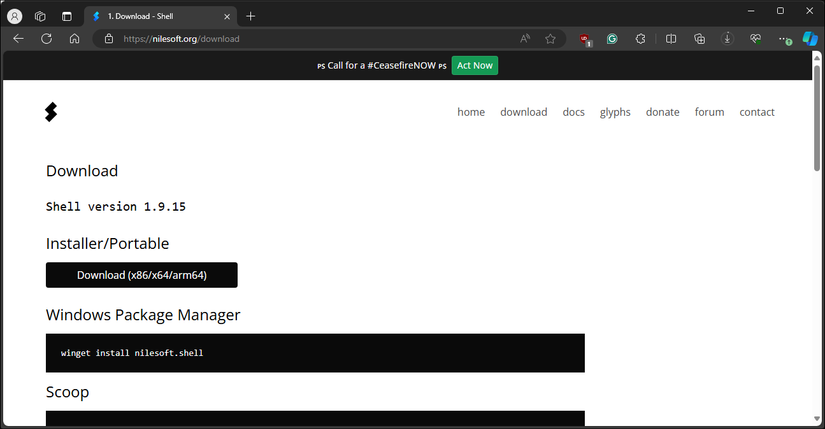The width and height of the screenshot is (825, 429).
Task: View site information lock icon
Action: coord(109,38)
